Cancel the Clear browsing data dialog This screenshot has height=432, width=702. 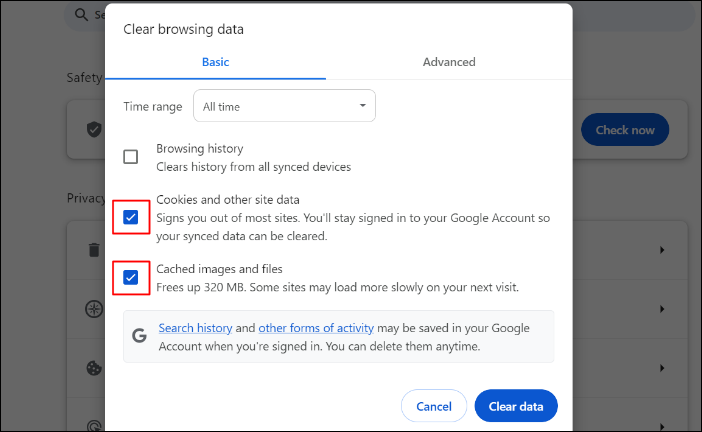point(434,407)
